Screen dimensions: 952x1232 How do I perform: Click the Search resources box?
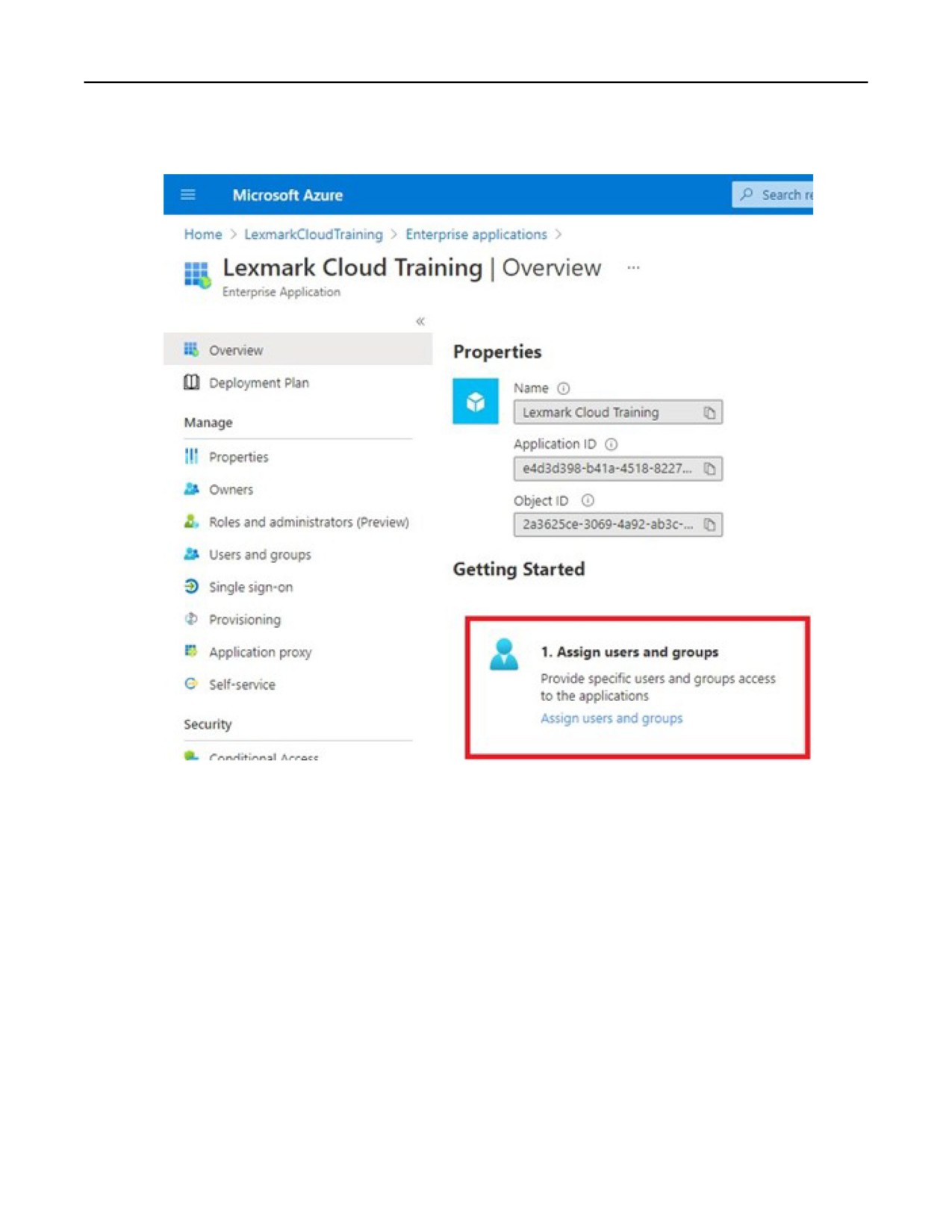pyautogui.click(x=772, y=195)
